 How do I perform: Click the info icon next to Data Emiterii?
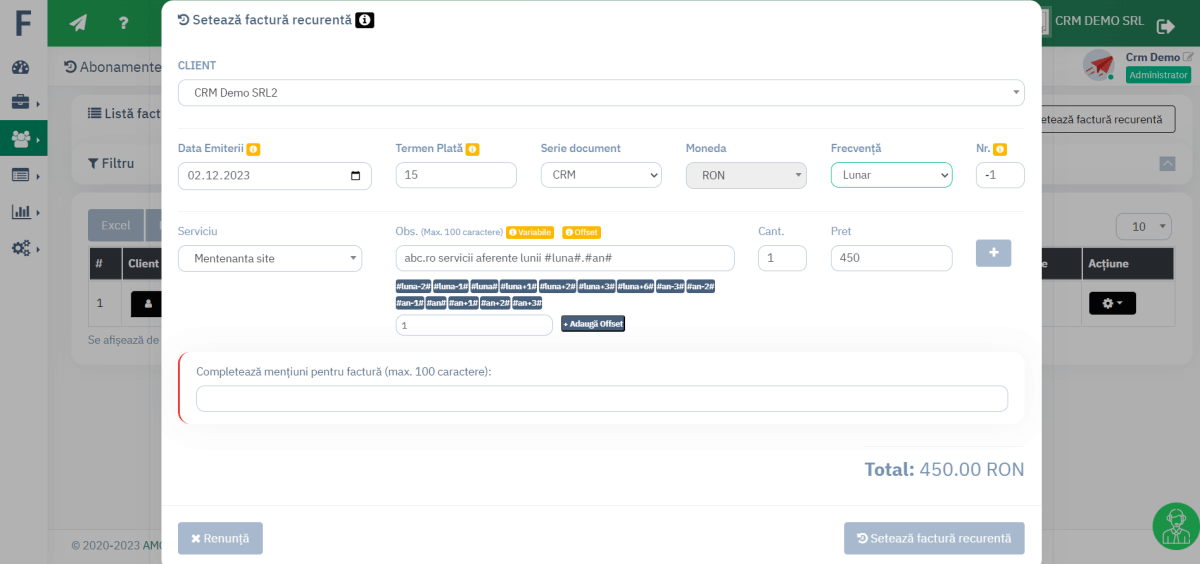253,149
